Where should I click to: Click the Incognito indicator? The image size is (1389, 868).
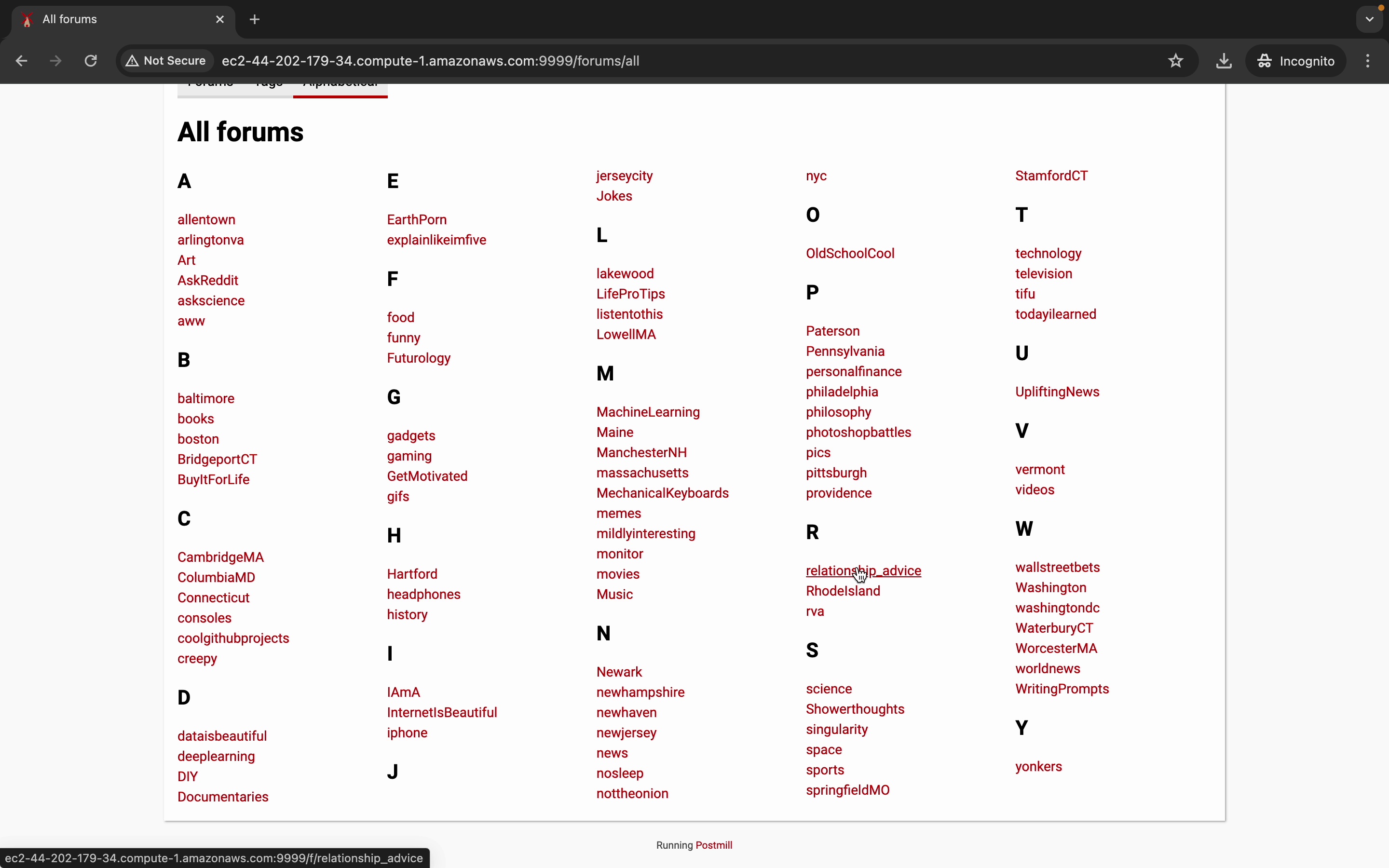1296,61
